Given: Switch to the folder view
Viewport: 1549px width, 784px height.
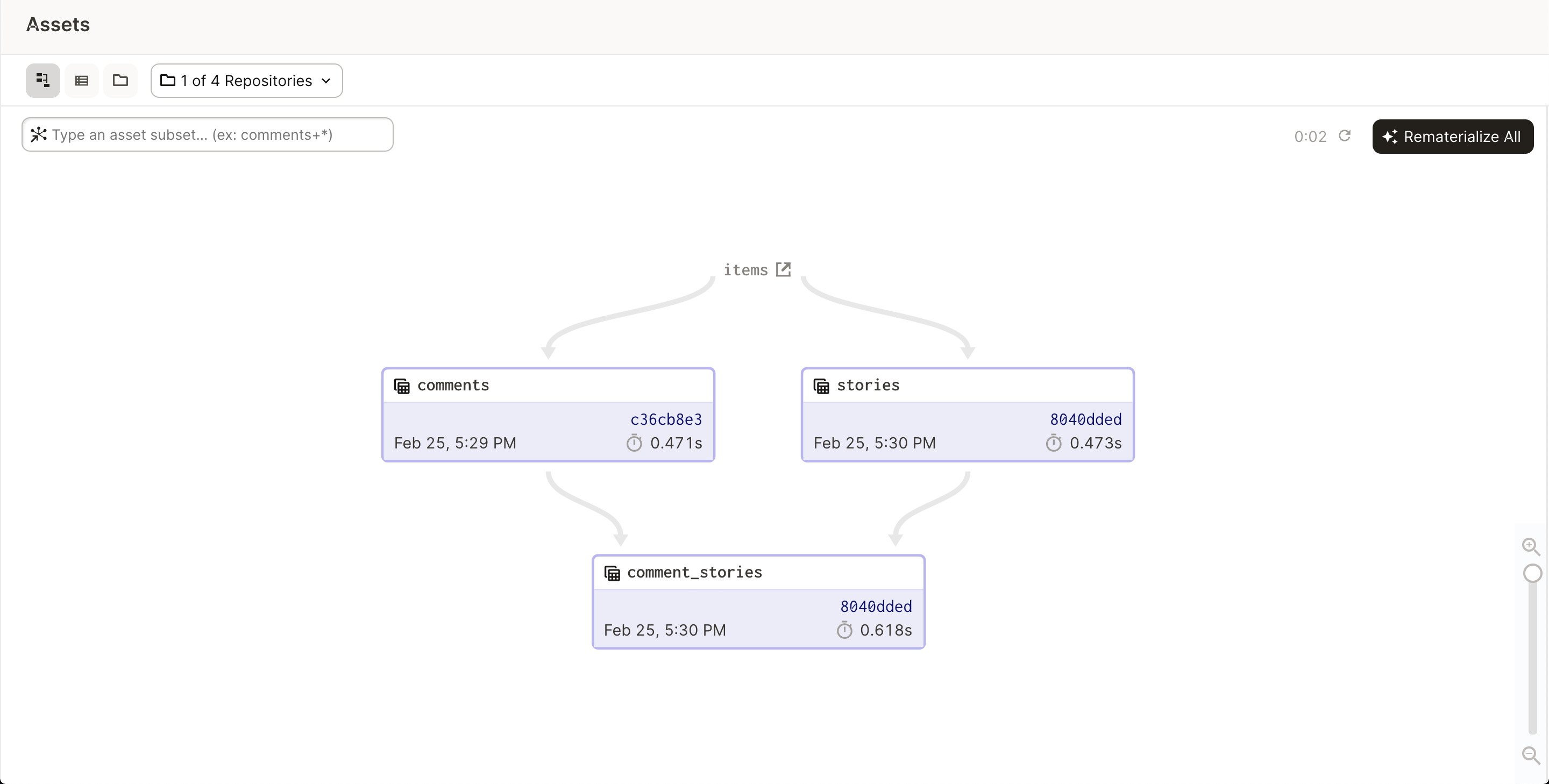Looking at the screenshot, I should 120,81.
